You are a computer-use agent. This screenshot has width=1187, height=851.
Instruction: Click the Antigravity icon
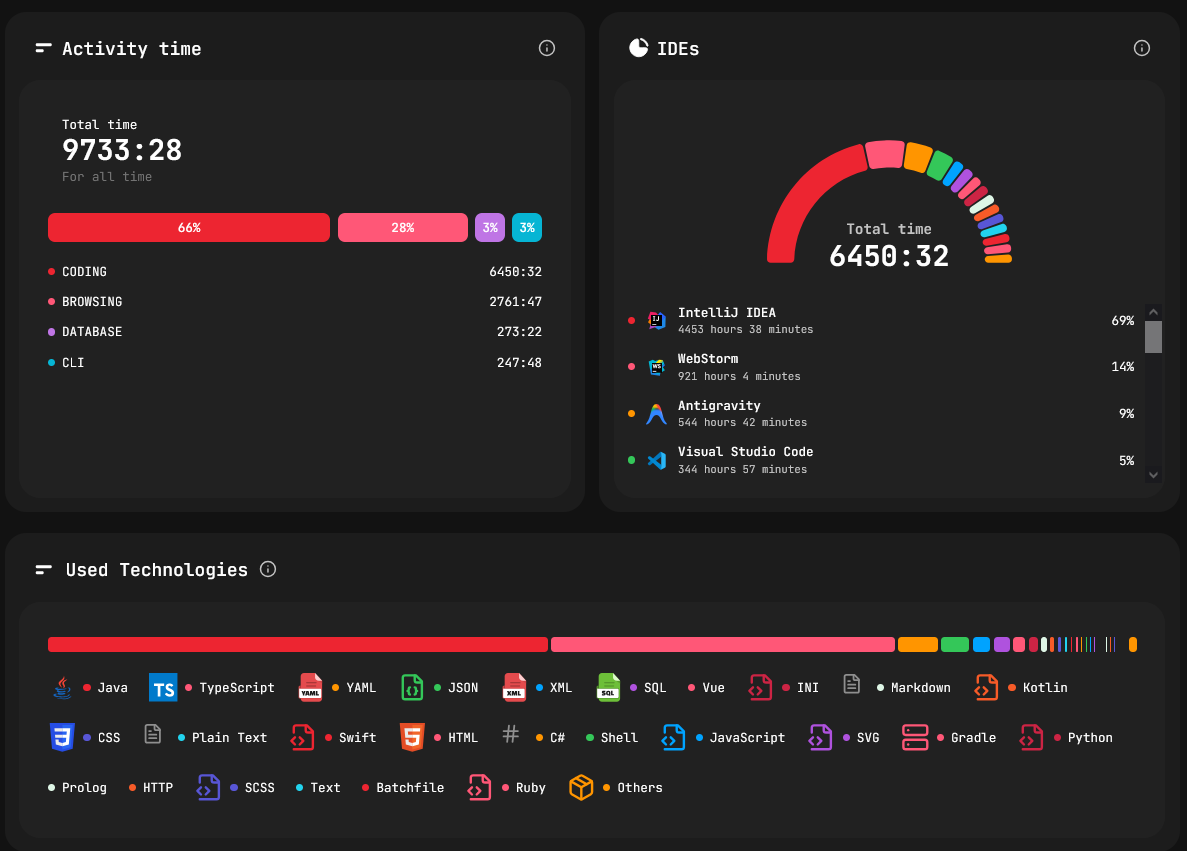tap(655, 412)
